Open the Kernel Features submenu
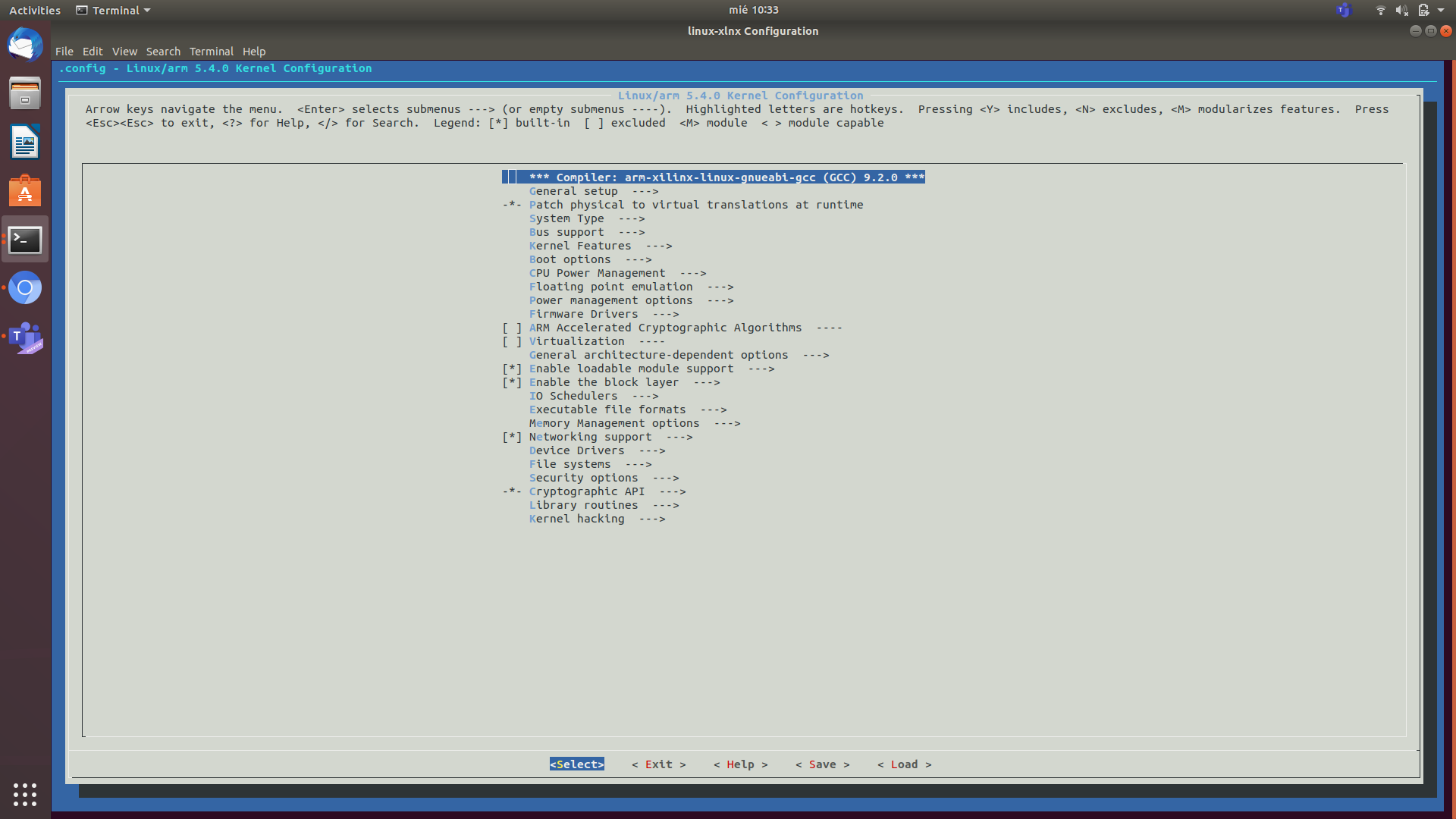 [x=580, y=246]
